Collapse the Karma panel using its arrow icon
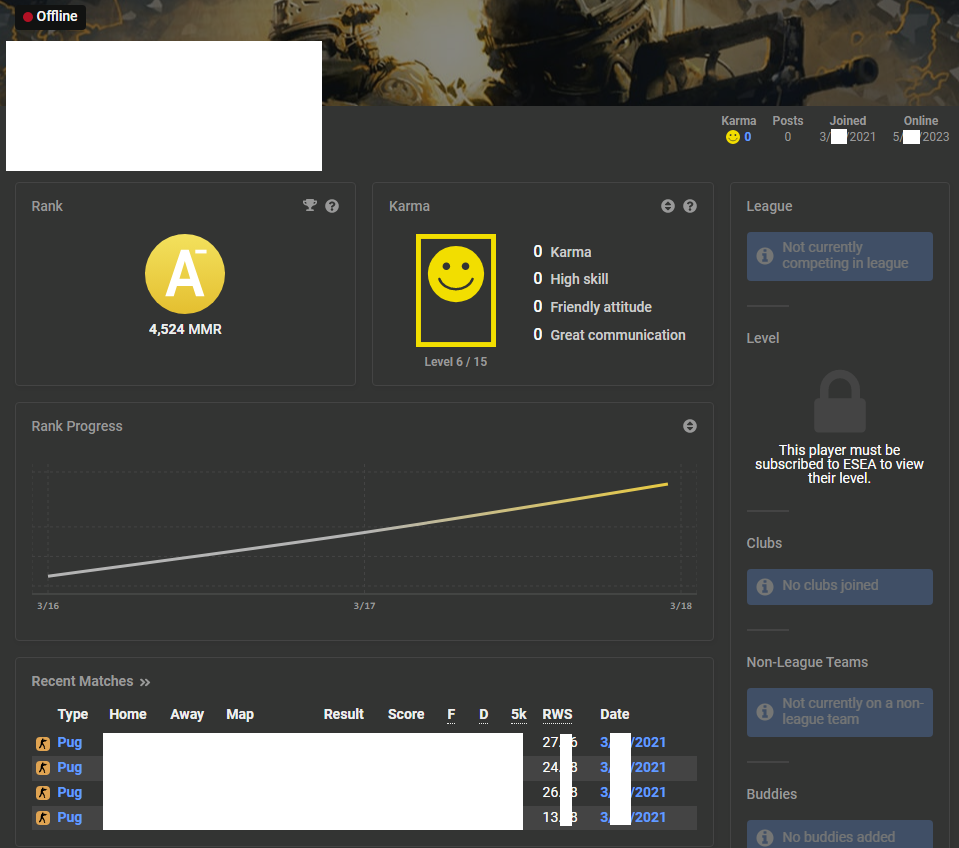The width and height of the screenshot is (959, 848). [x=668, y=206]
